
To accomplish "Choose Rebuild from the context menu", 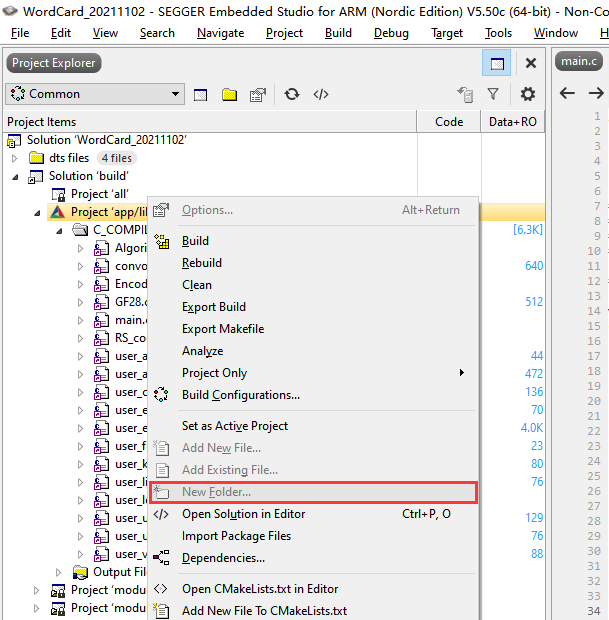I will click(x=202, y=263).
